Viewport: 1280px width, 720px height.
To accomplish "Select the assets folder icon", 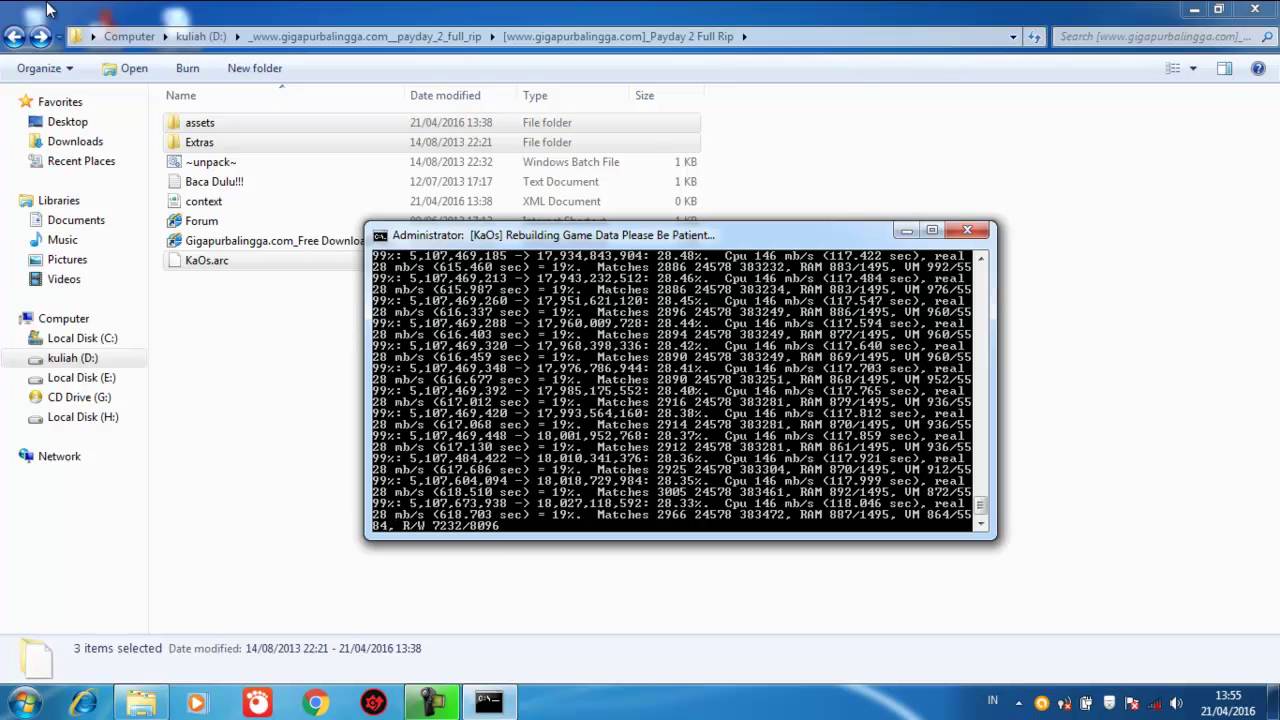I will pyautogui.click(x=174, y=122).
